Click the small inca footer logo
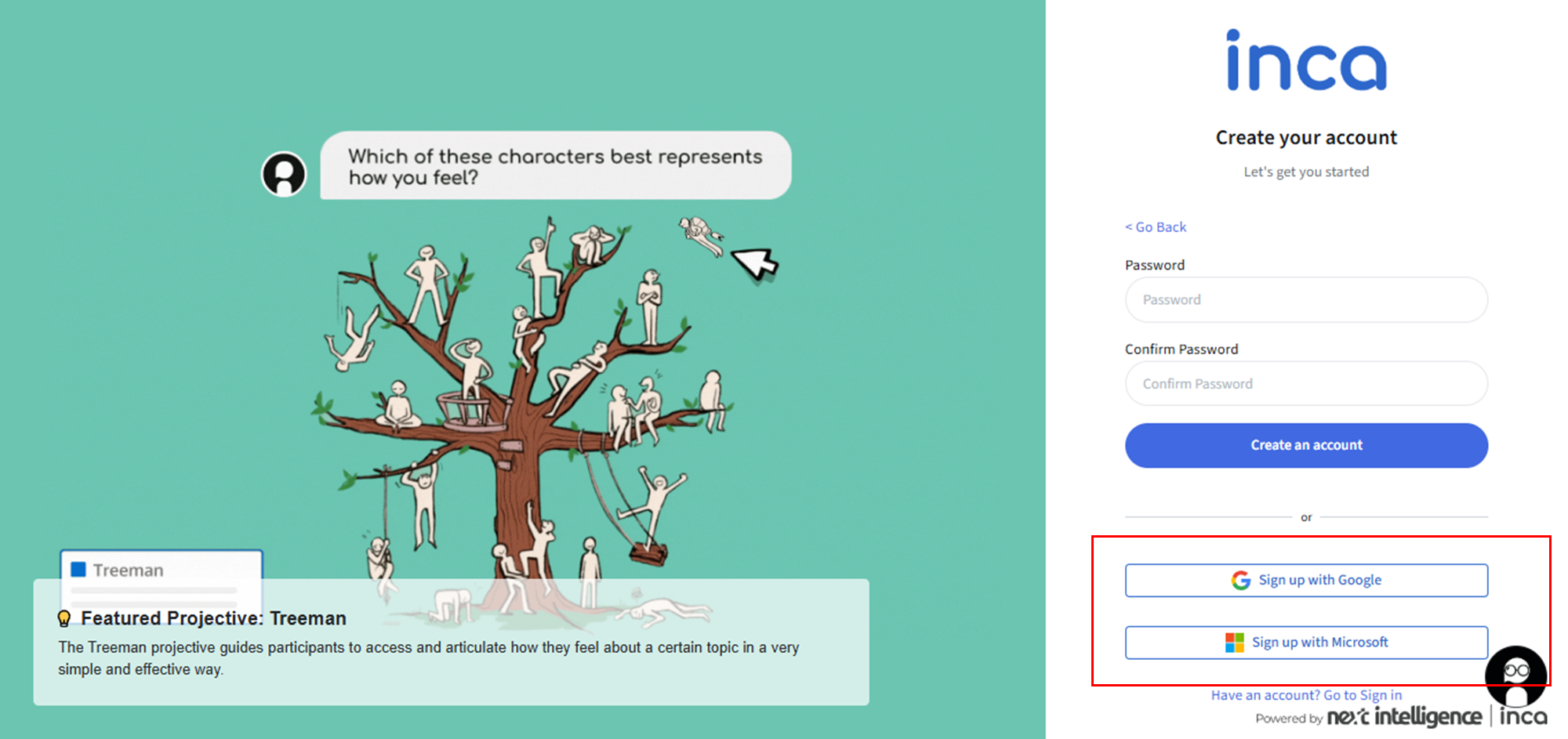1568x739 pixels. (x=1523, y=717)
